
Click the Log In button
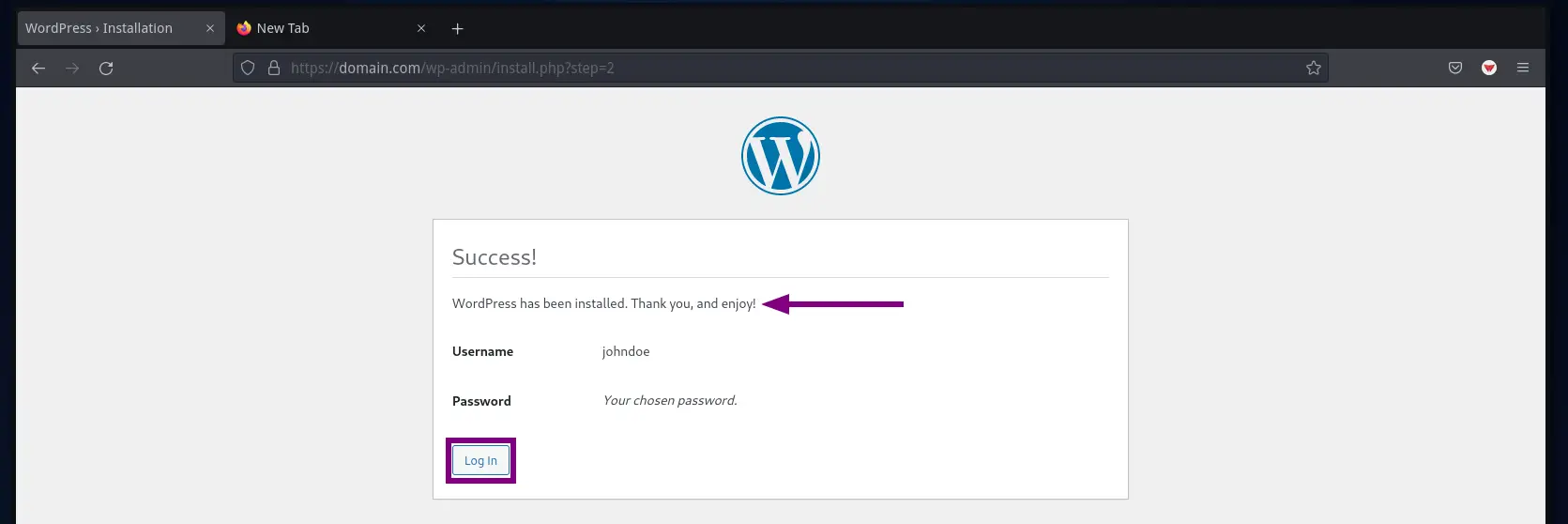[480, 460]
